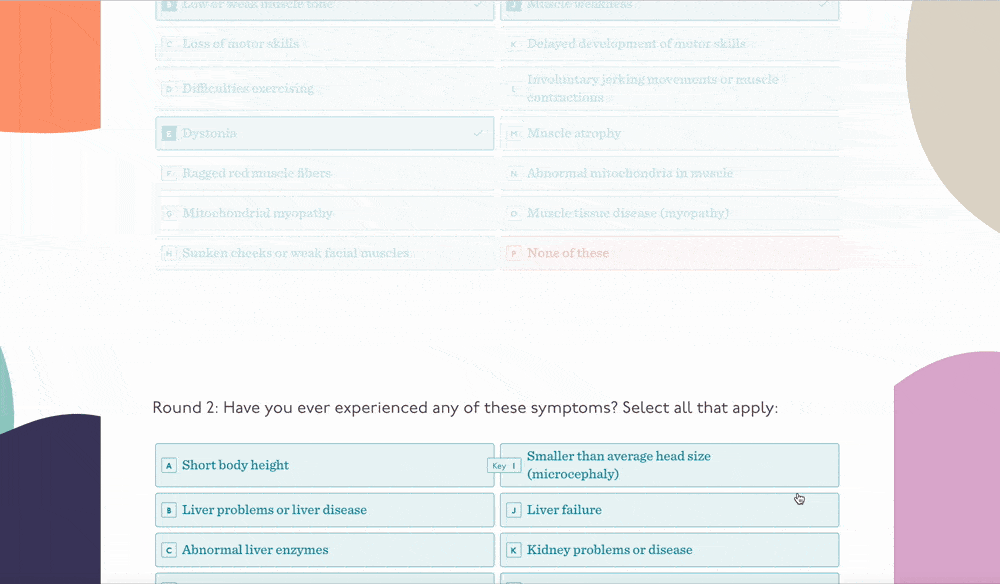Choose Mitochondrial myopathy option
The image size is (1000, 584).
click(324, 213)
